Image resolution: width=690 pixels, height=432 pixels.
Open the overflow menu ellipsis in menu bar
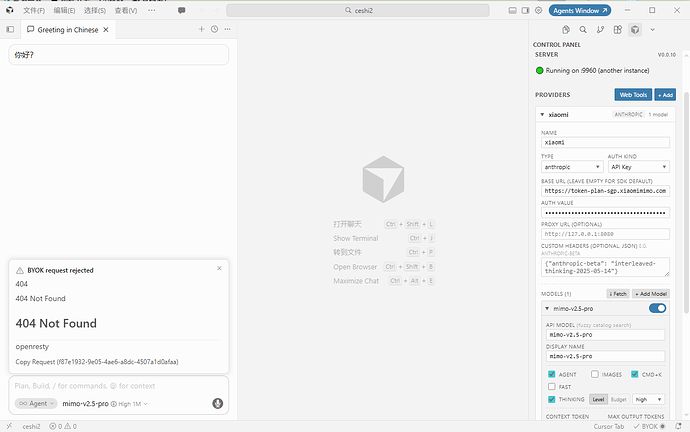click(151, 10)
